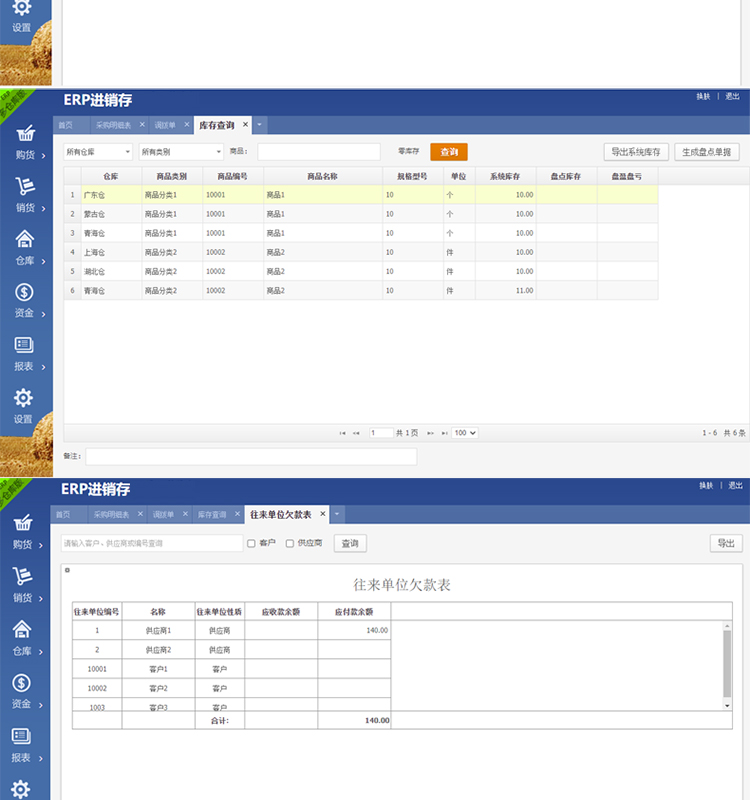Image resolution: width=750 pixels, height=800 pixels.
Task: Check the 客户 checkbox
Action: 251,544
